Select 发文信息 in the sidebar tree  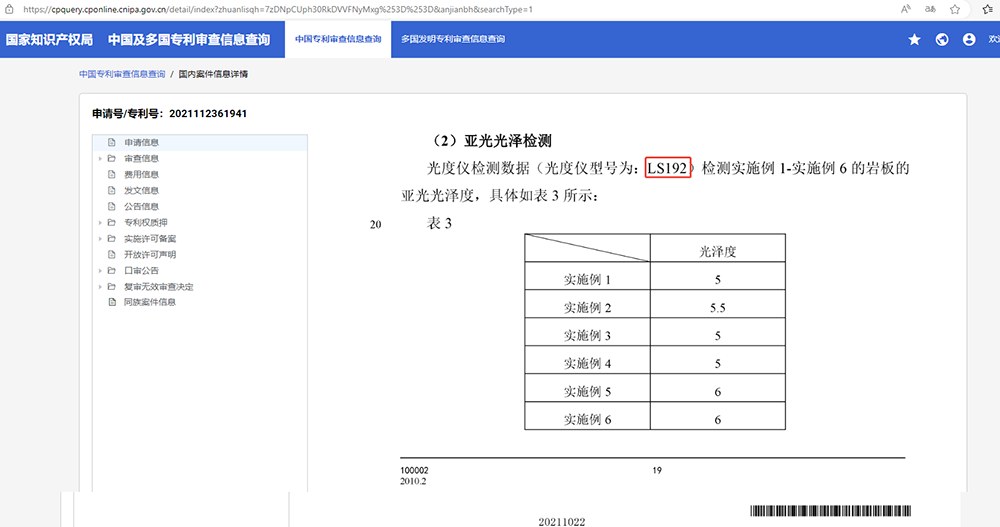click(141, 190)
